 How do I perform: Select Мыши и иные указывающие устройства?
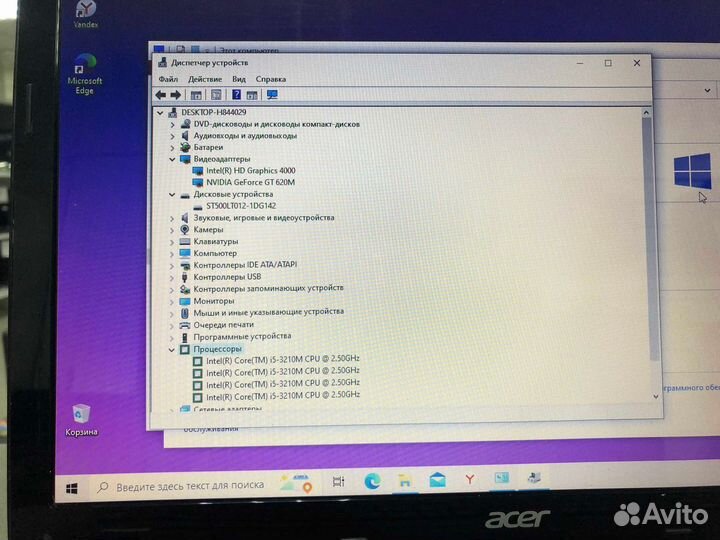click(x=269, y=312)
